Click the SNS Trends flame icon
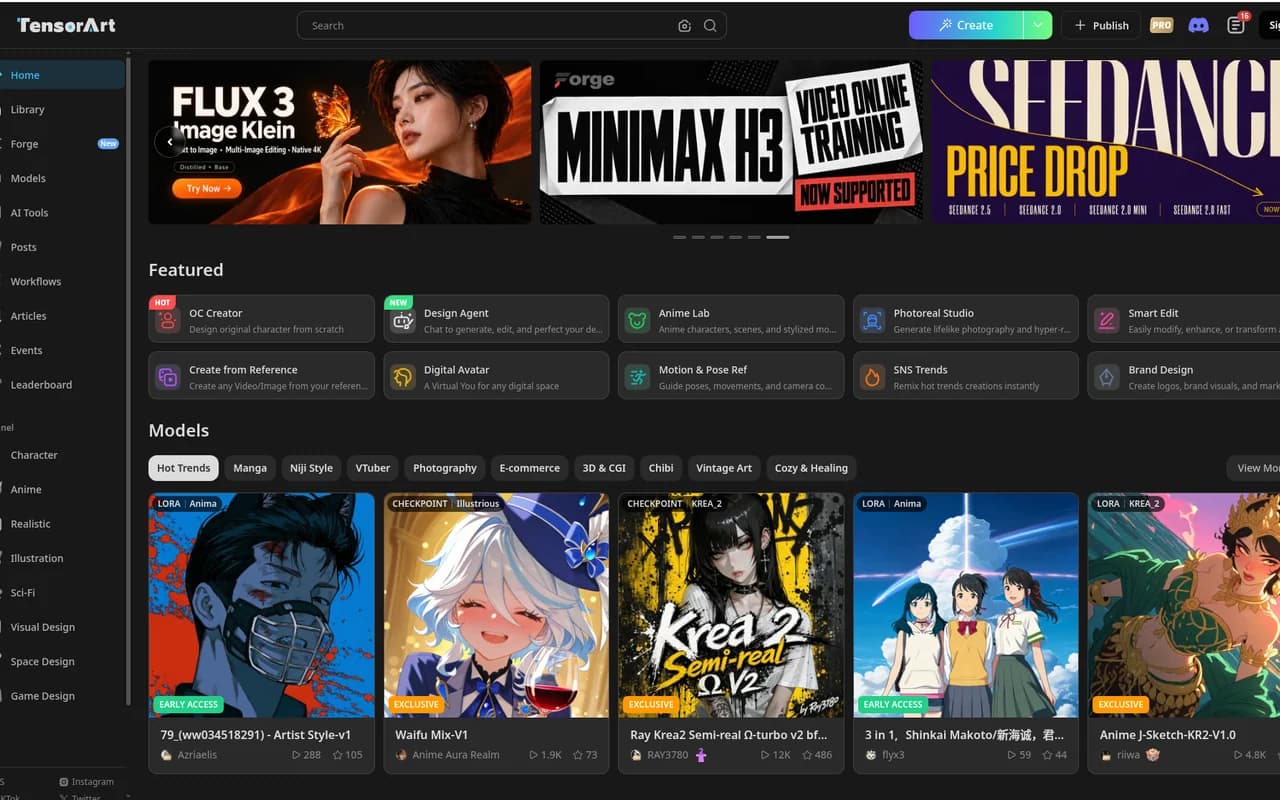Image resolution: width=1280 pixels, height=800 pixels. pos(872,377)
